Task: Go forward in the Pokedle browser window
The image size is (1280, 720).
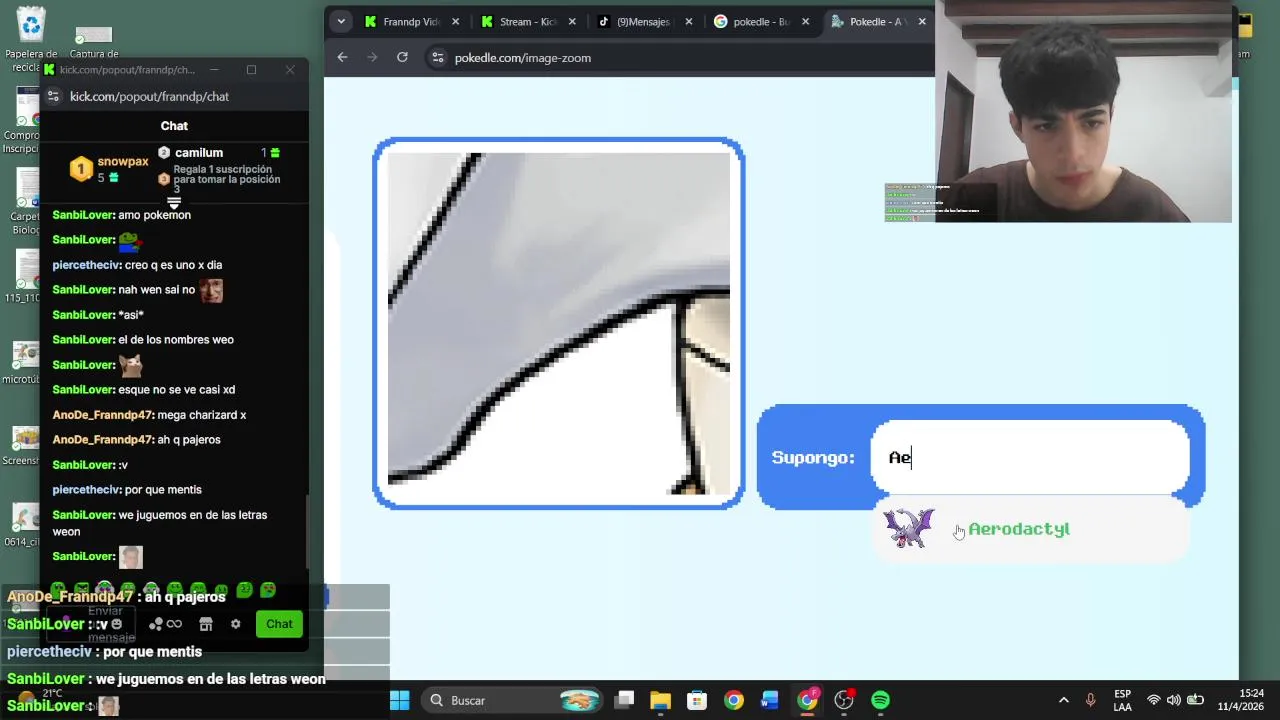Action: (372, 57)
